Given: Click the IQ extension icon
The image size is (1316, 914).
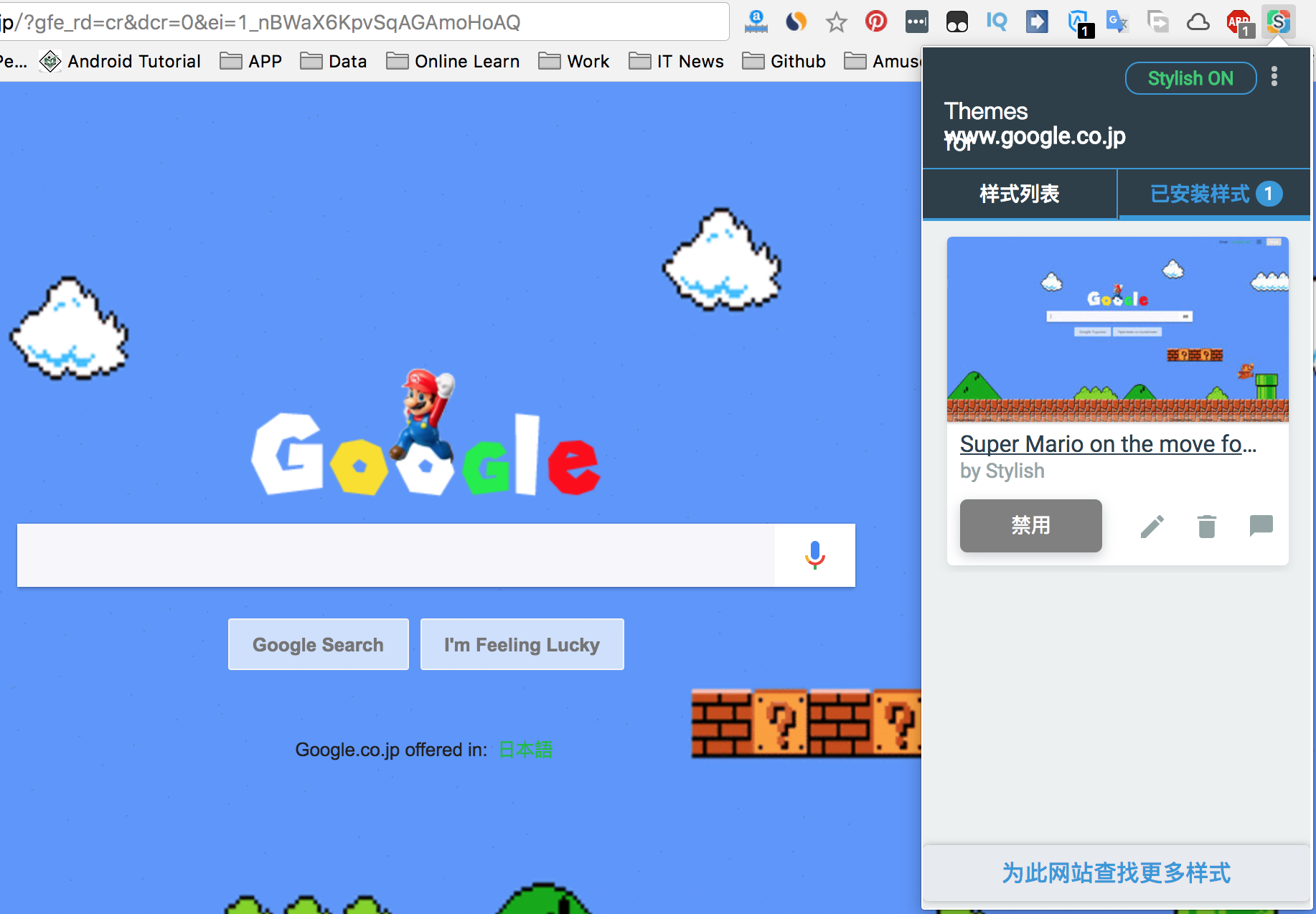Looking at the screenshot, I should tap(997, 22).
